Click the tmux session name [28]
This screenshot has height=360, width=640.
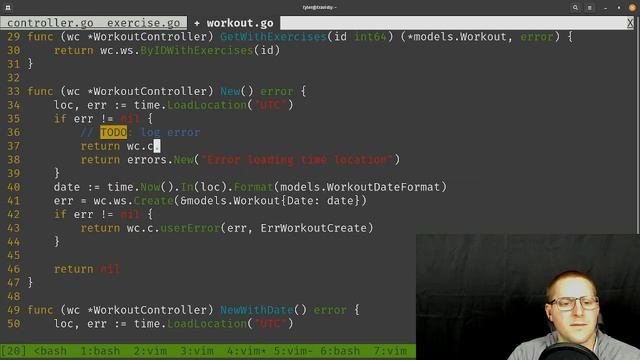(13, 351)
